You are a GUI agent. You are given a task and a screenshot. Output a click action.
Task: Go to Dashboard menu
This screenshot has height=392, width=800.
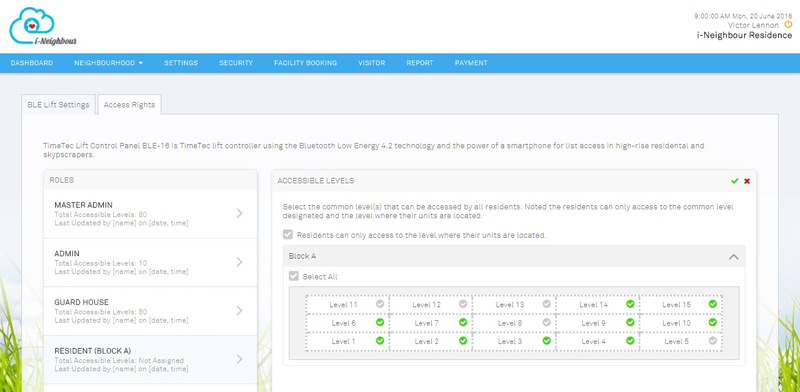pyautogui.click(x=32, y=63)
